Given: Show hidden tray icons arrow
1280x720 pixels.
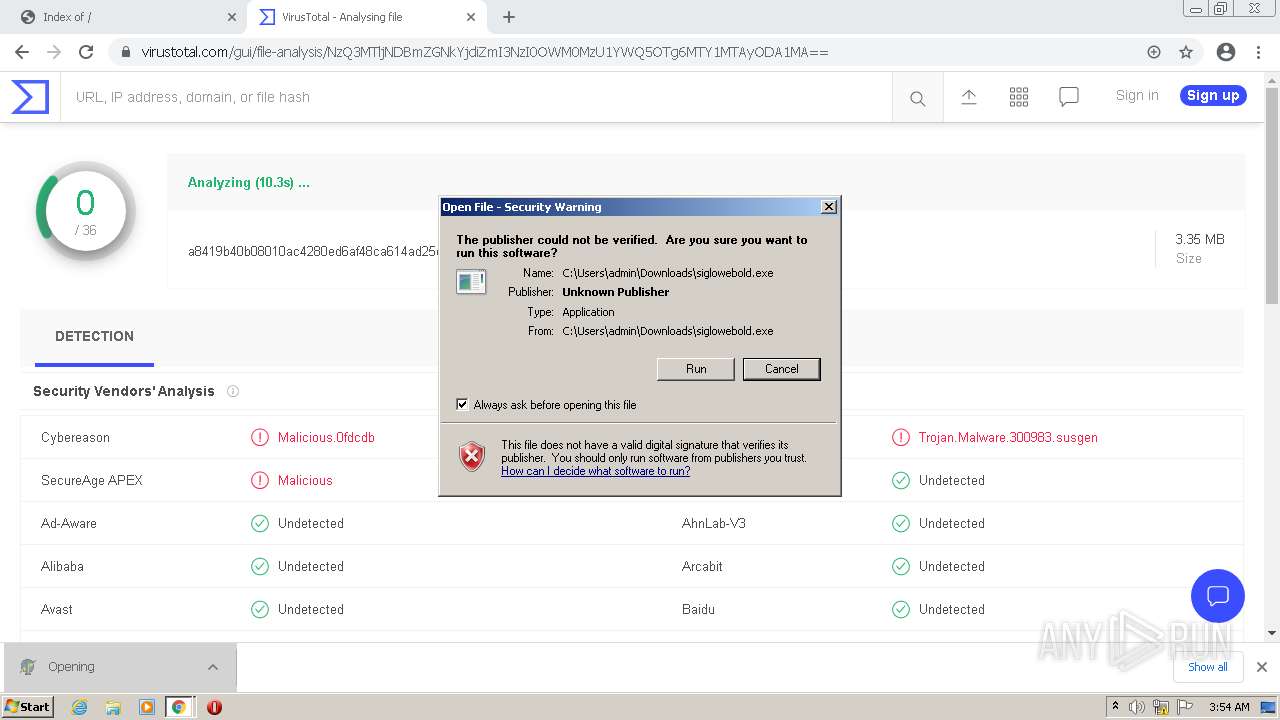Looking at the screenshot, I should pyautogui.click(x=1115, y=707).
